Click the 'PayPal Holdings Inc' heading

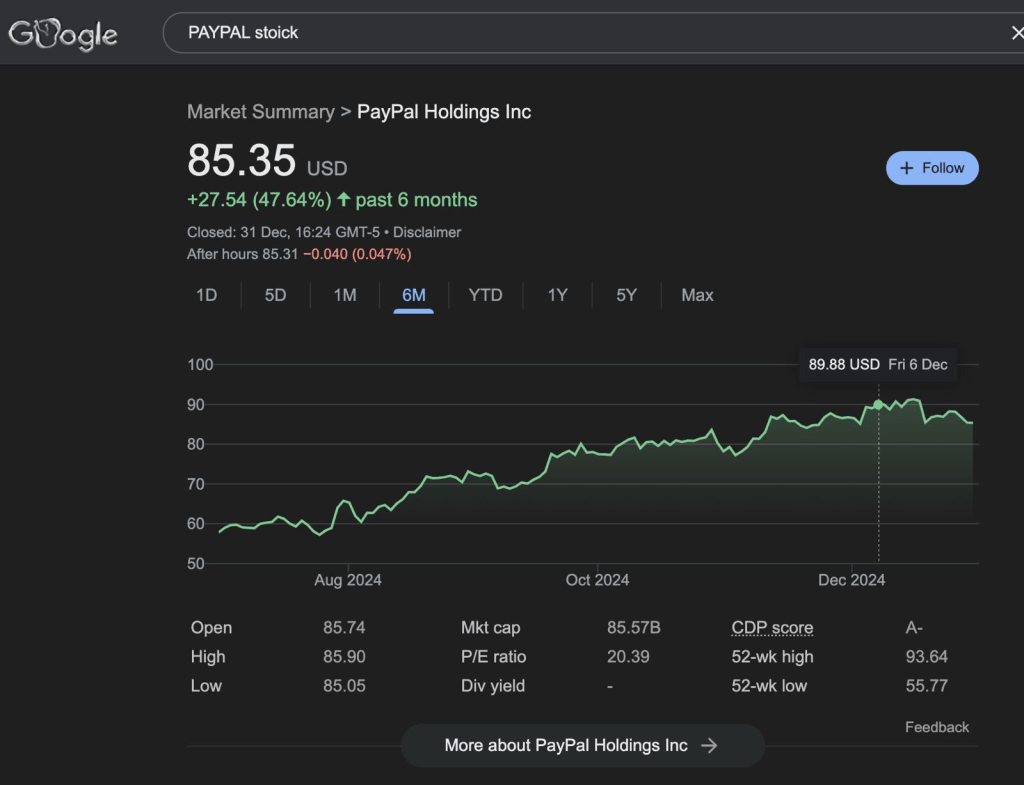444,112
